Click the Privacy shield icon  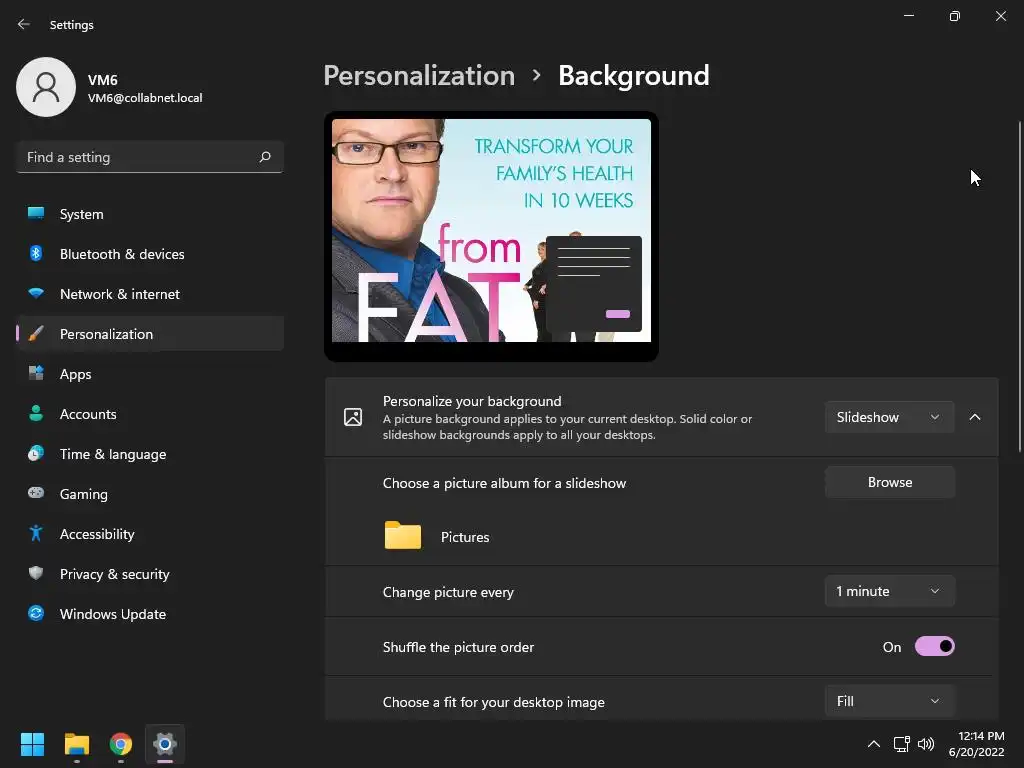[36, 573]
